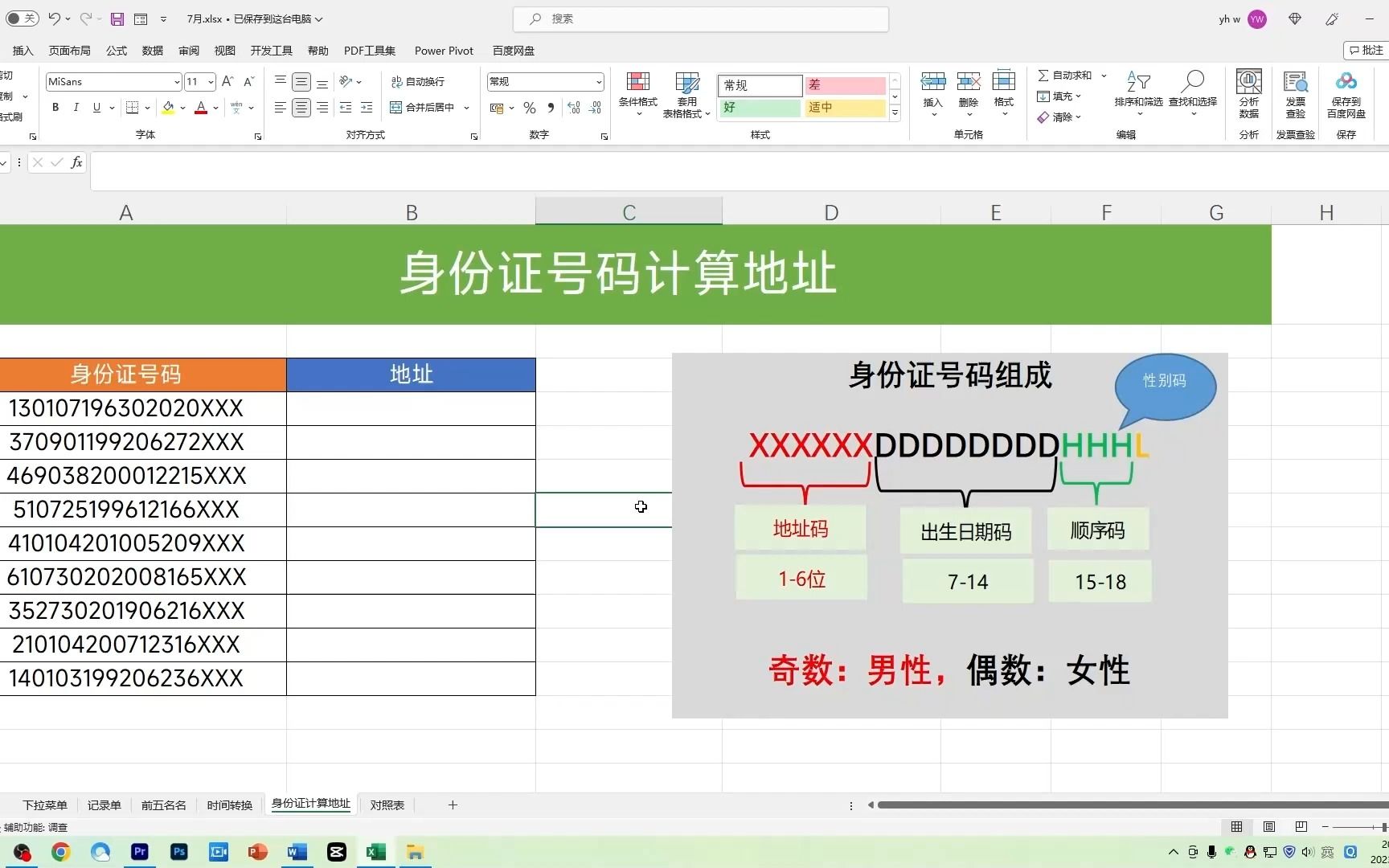Apply the percent style 数字 icon
The height and width of the screenshot is (868, 1389).
tap(530, 108)
